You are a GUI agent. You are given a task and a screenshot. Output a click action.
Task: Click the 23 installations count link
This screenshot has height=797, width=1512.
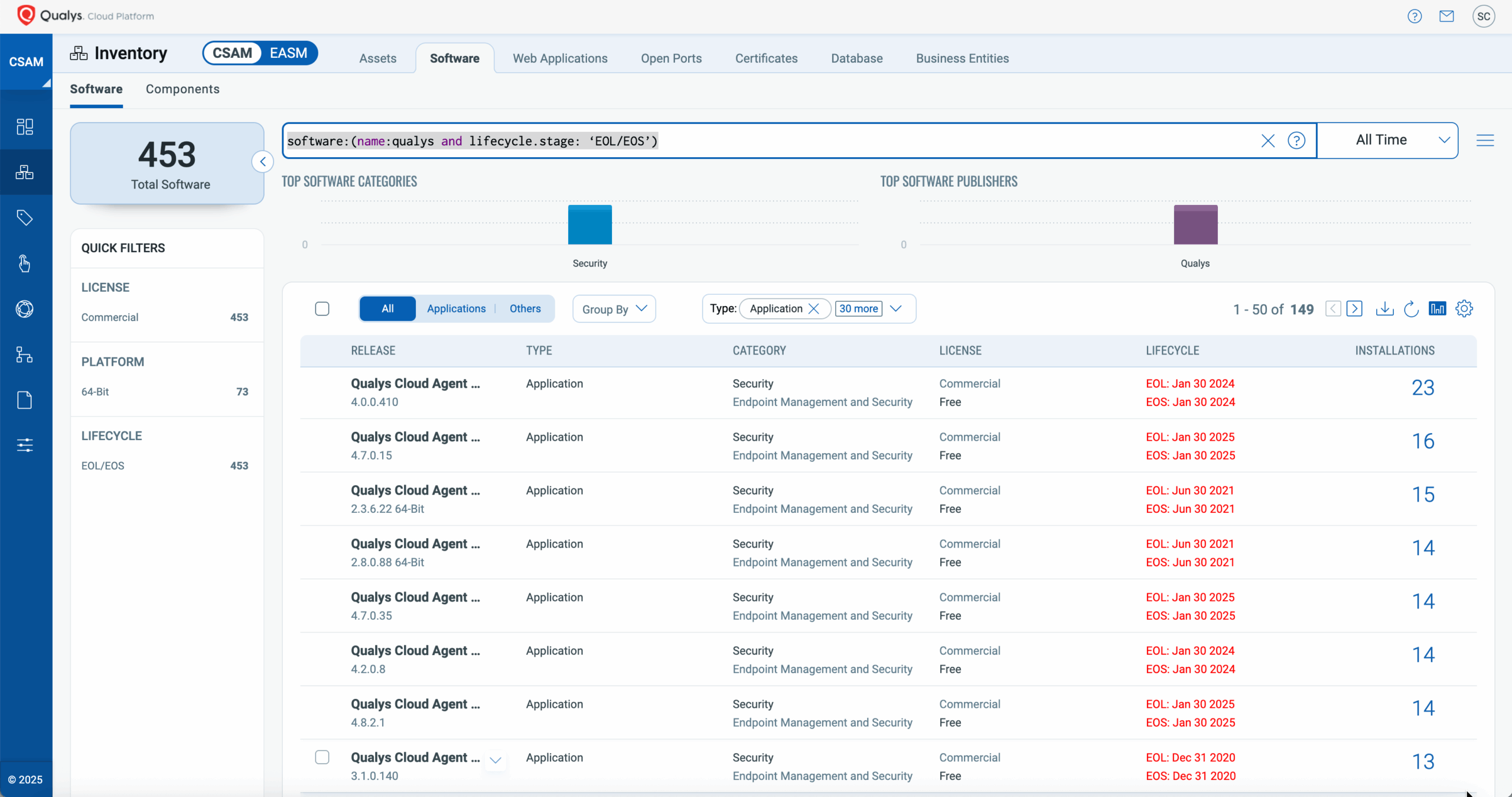pyautogui.click(x=1423, y=388)
